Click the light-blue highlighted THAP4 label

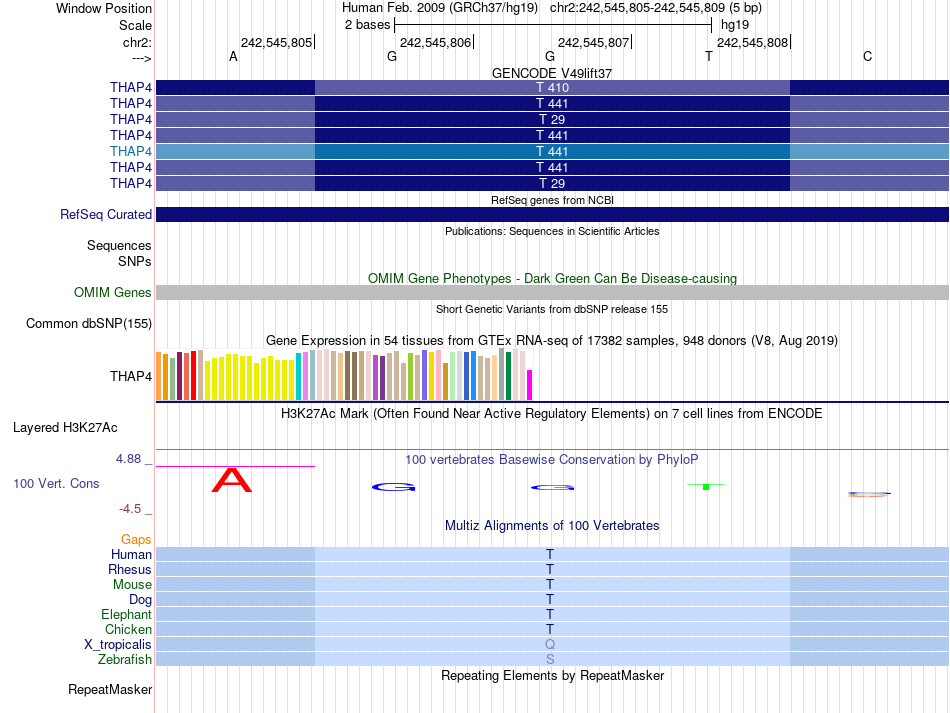click(x=131, y=151)
